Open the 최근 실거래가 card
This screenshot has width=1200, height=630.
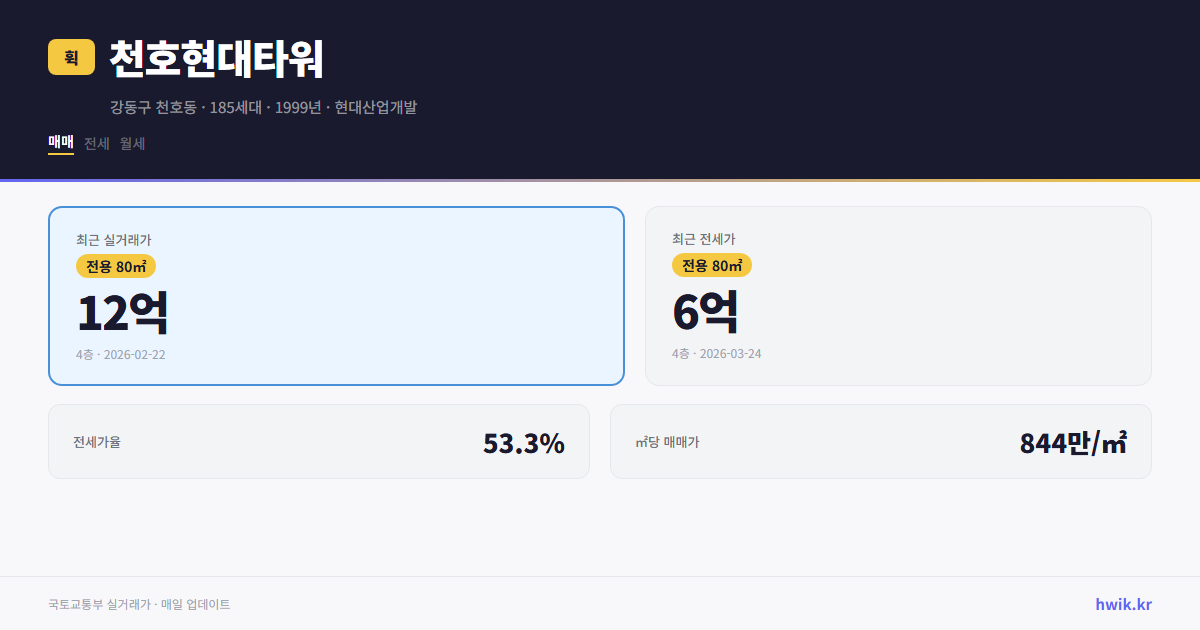(336, 295)
